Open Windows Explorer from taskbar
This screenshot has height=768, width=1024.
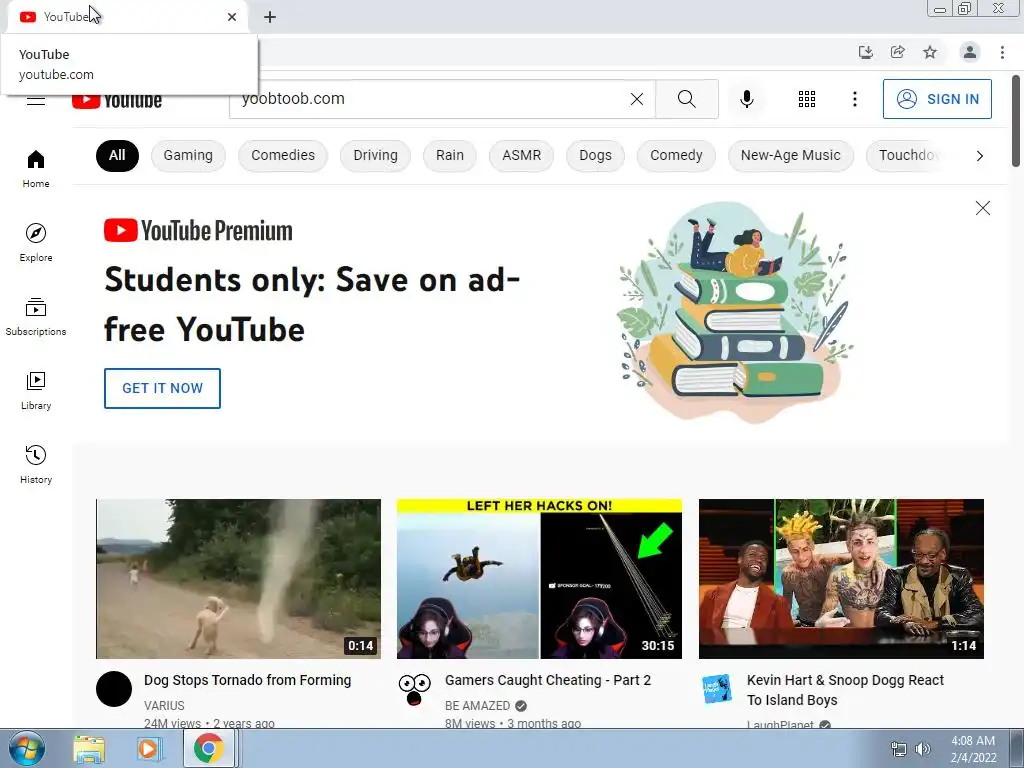click(89, 749)
